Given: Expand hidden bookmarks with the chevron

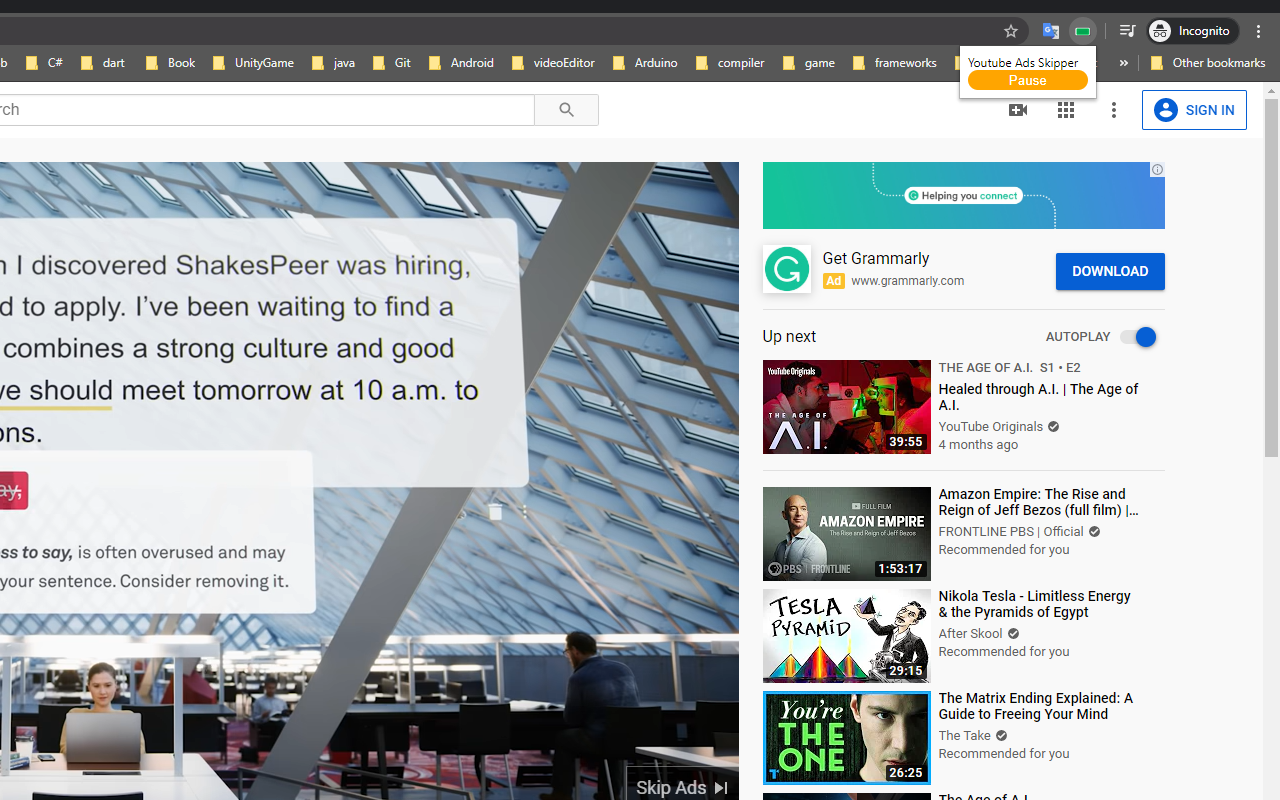Looking at the screenshot, I should (1123, 63).
